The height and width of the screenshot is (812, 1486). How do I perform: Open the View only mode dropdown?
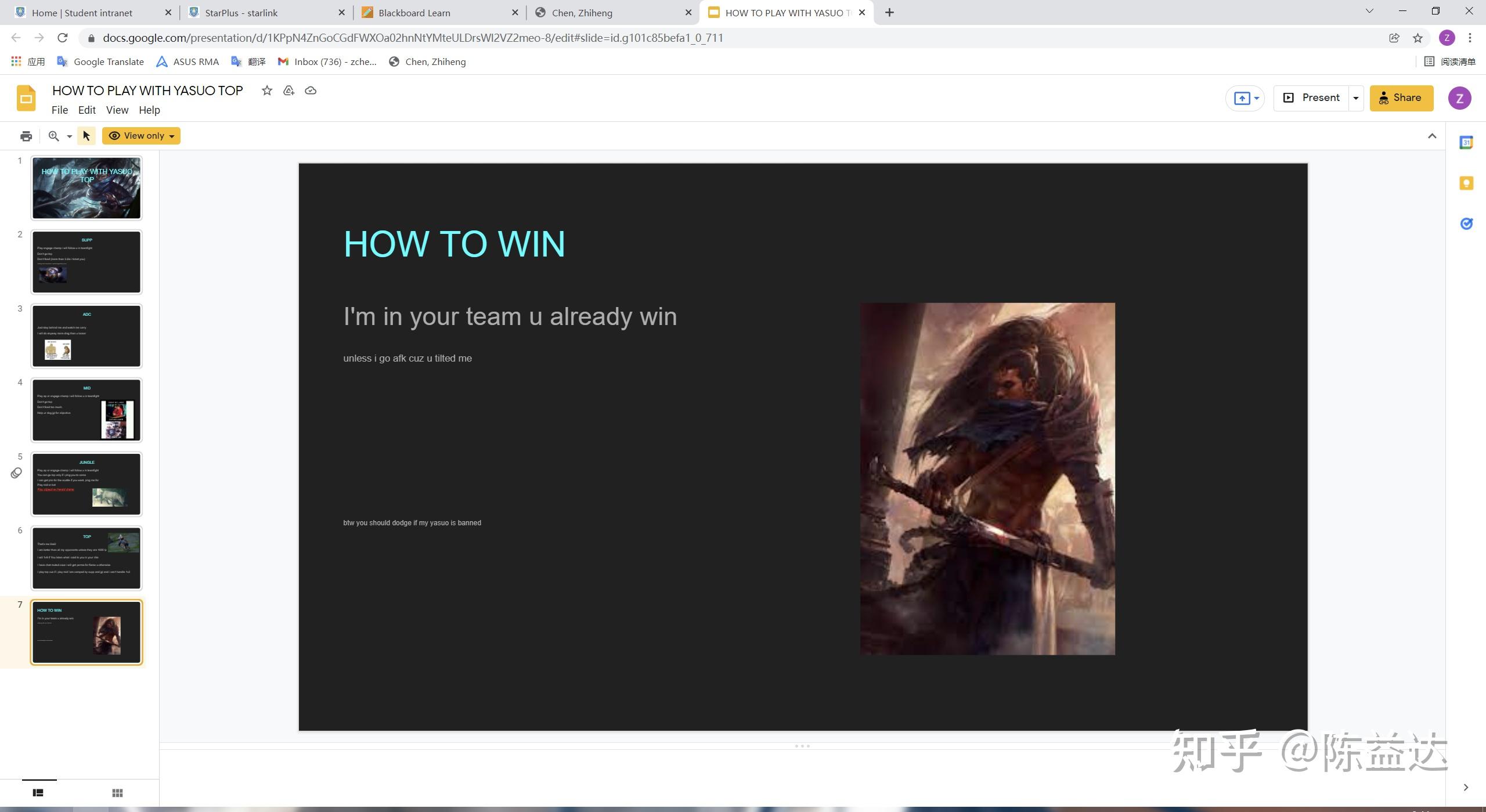141,136
